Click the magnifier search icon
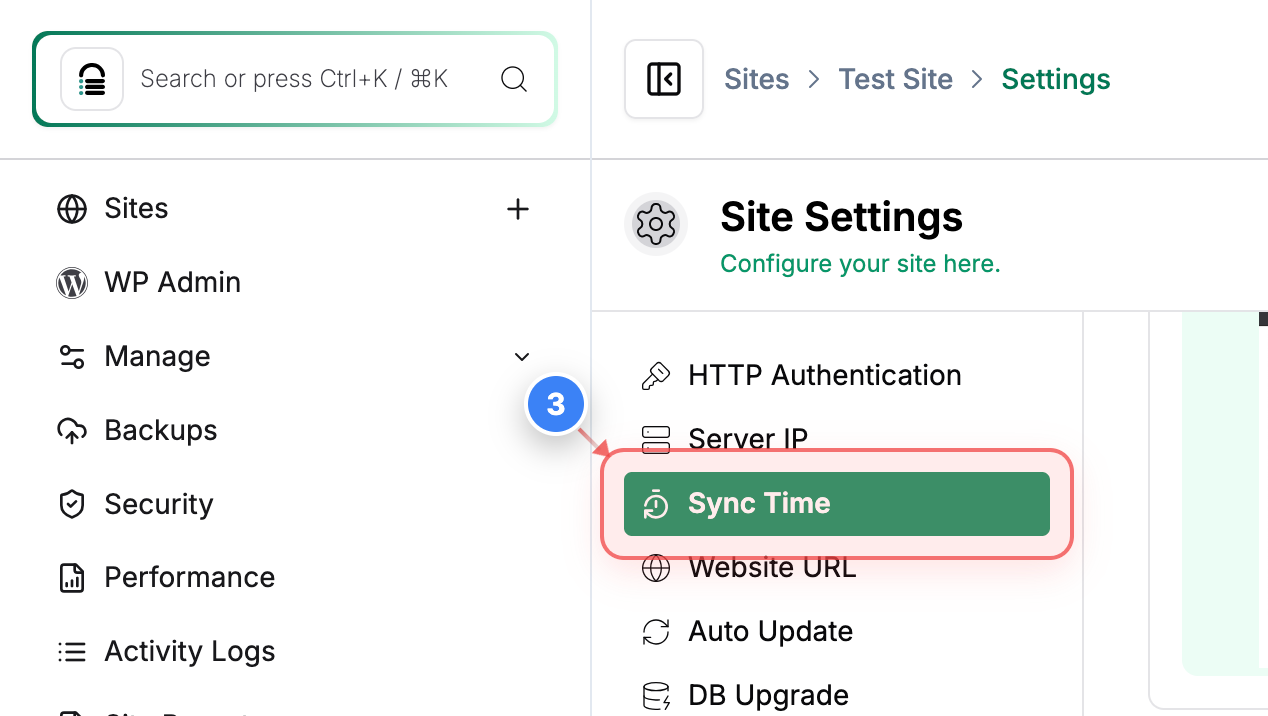 (x=514, y=79)
